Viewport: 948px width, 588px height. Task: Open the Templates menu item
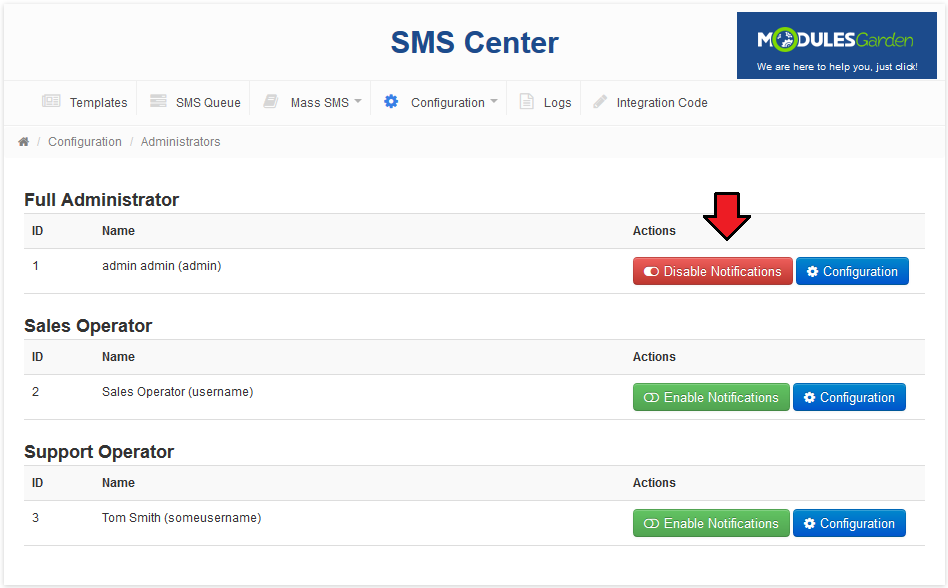[99, 103]
